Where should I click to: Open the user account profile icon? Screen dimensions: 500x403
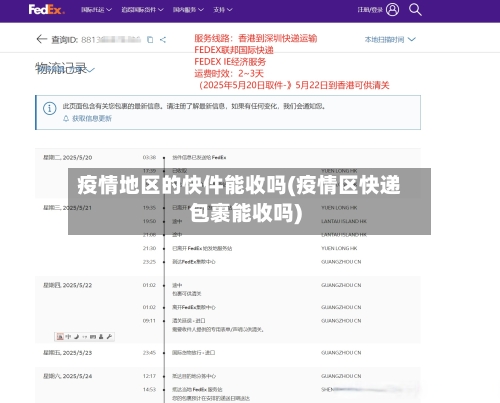point(392,10)
